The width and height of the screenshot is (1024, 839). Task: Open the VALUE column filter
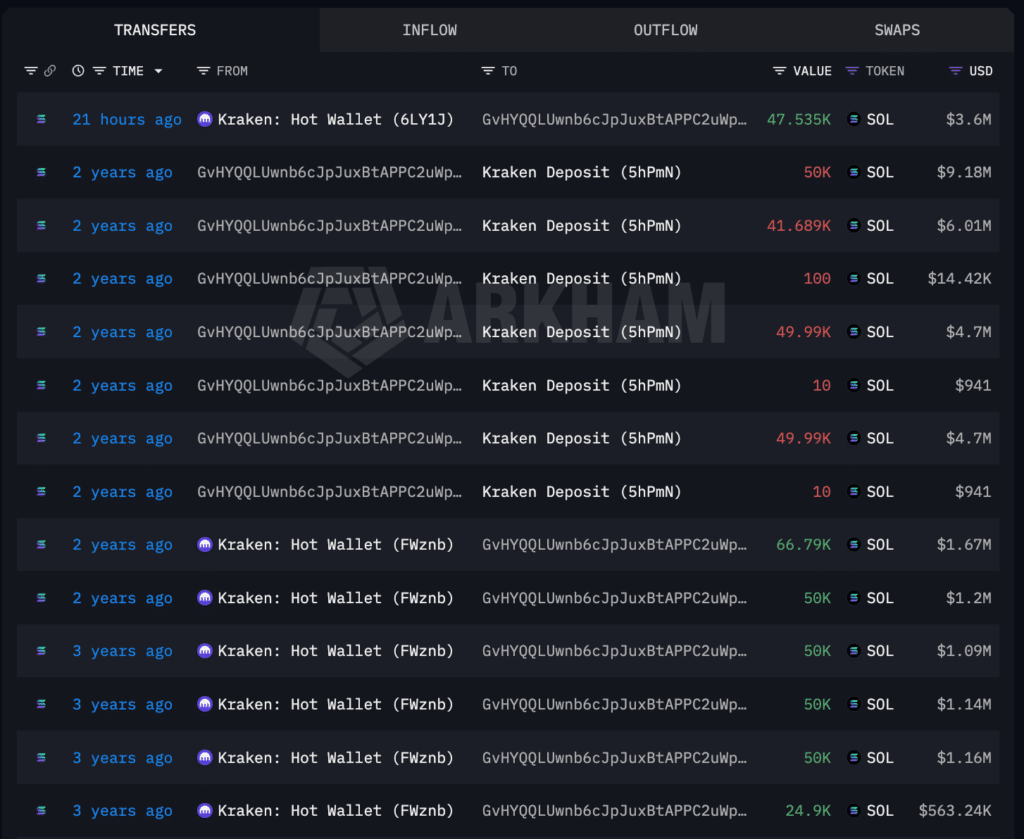click(x=779, y=71)
